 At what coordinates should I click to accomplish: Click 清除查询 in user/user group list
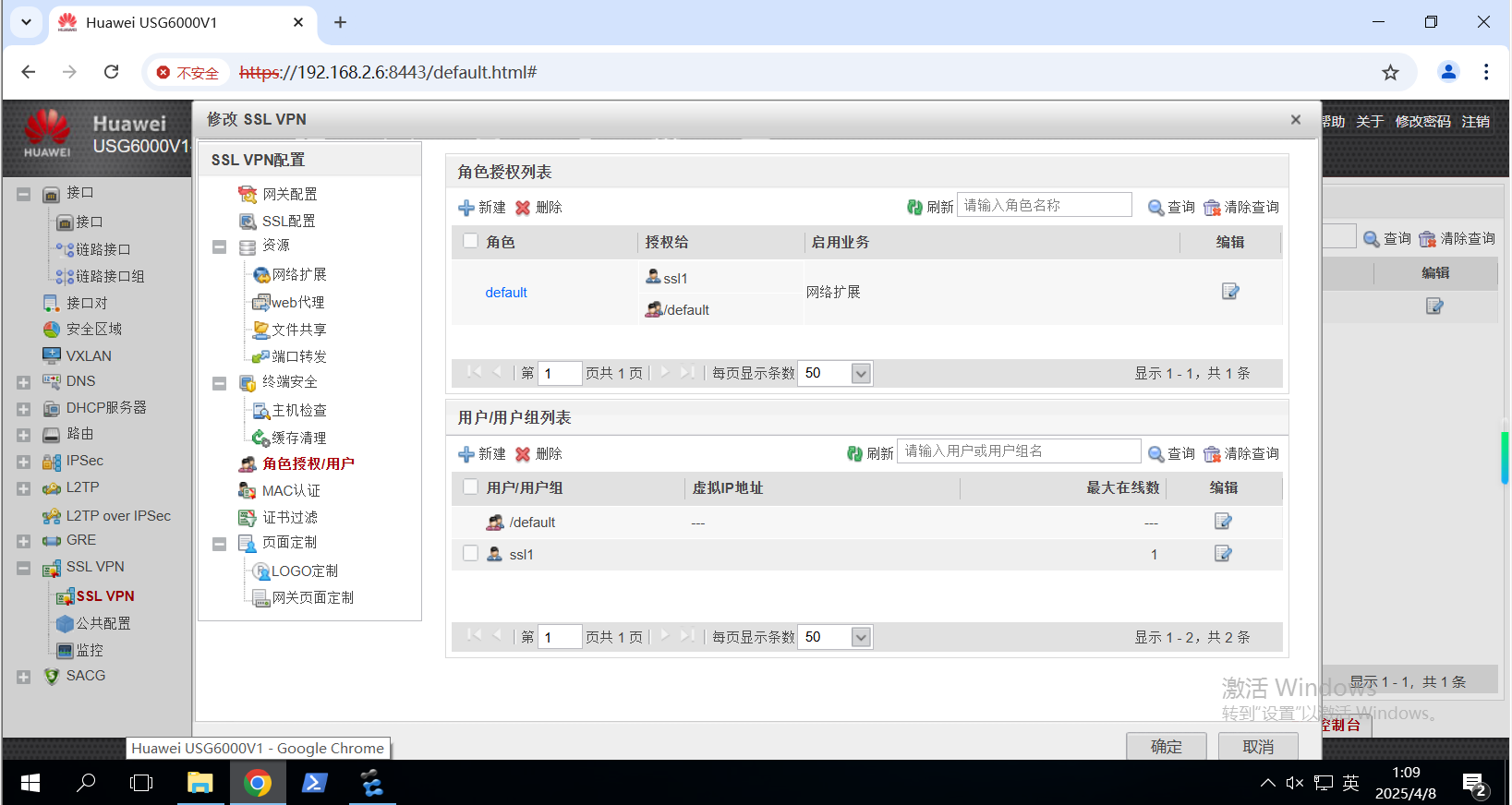(1241, 454)
